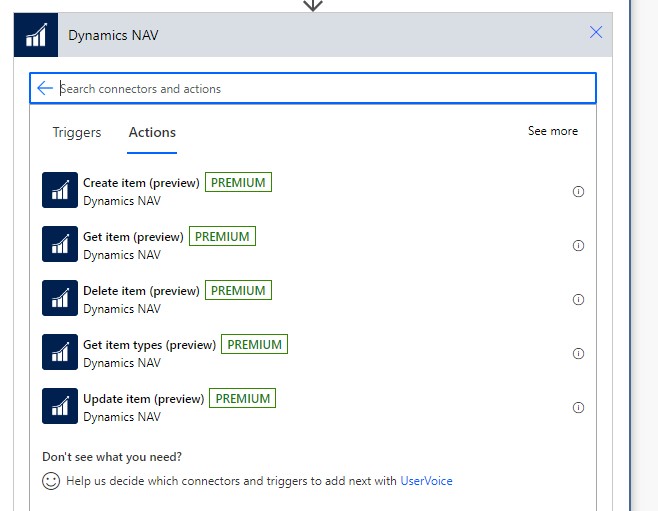This screenshot has width=658, height=511.
Task: Click the Get item action icon
Action: [60, 244]
